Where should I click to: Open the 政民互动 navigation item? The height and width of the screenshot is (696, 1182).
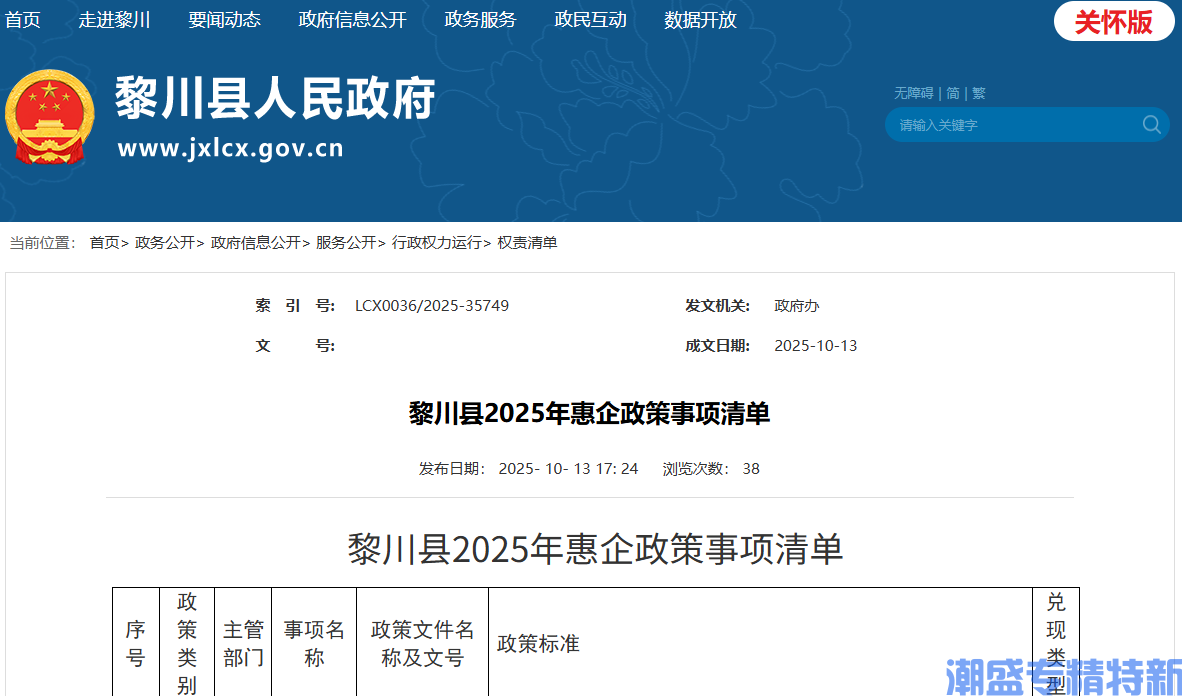click(x=590, y=20)
